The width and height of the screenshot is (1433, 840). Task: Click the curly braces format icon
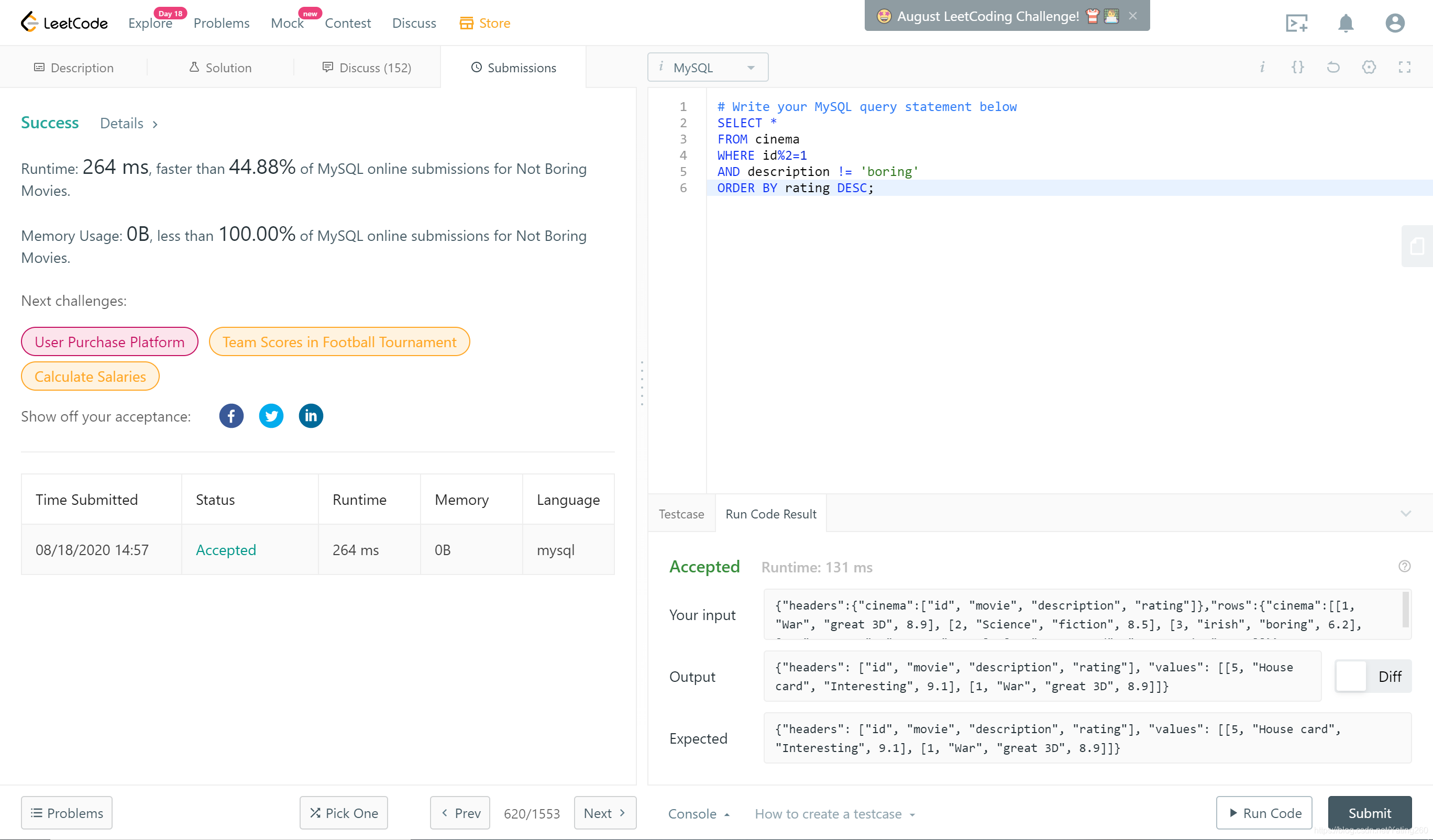[1297, 68]
